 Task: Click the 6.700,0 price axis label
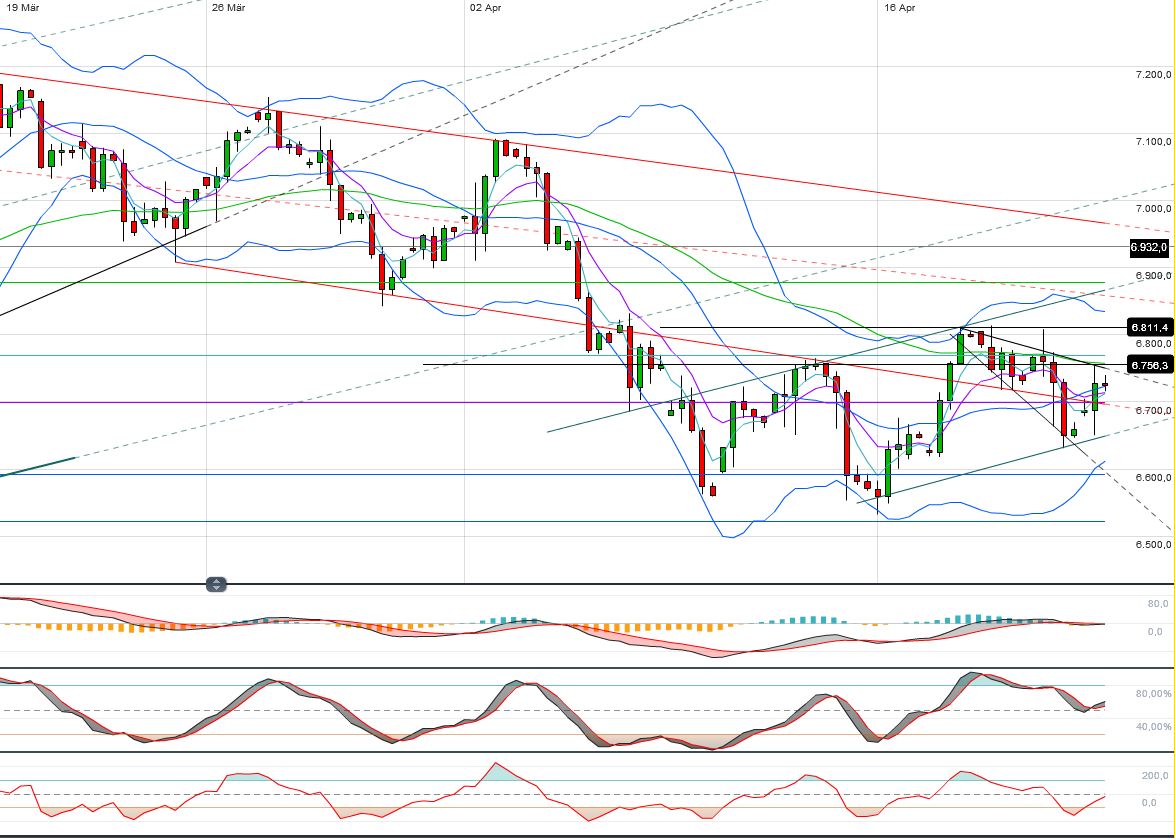[x=1153, y=411]
